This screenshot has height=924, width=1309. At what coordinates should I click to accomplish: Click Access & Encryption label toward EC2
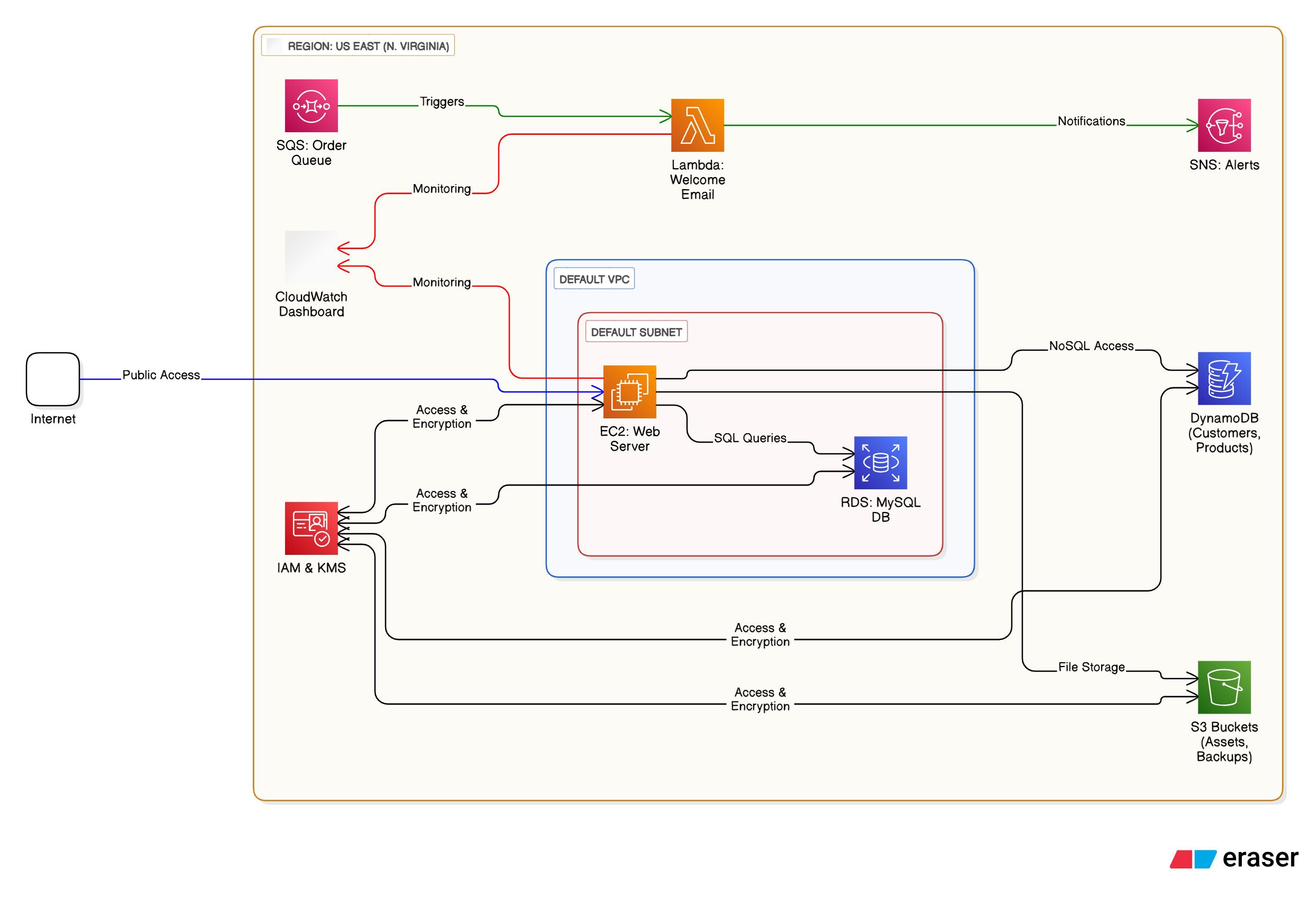click(x=442, y=417)
